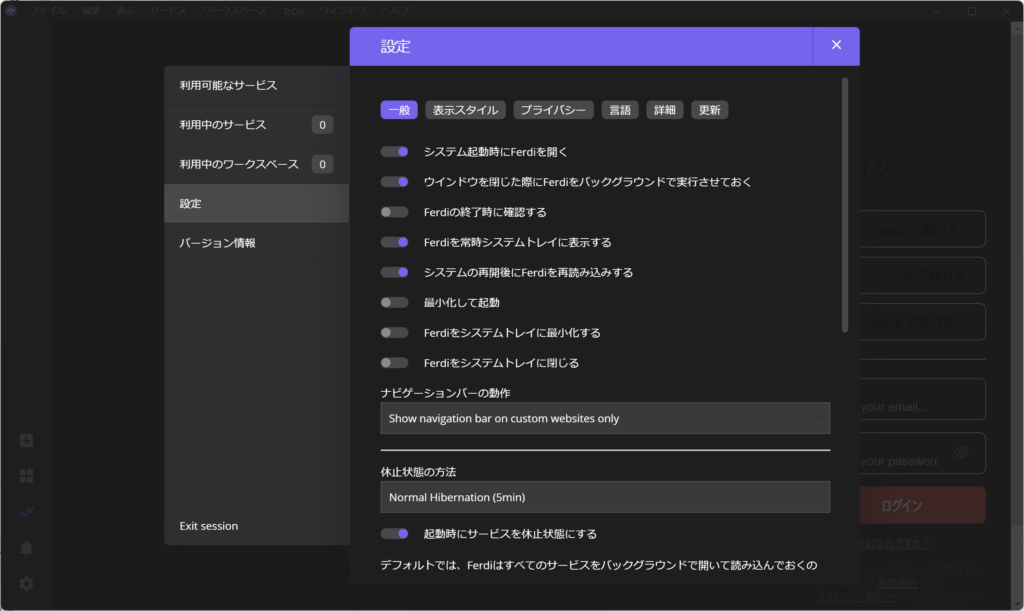This screenshot has width=1024, height=611.
Task: Toggle password visibility eye icon on login page
Action: (x=961, y=452)
